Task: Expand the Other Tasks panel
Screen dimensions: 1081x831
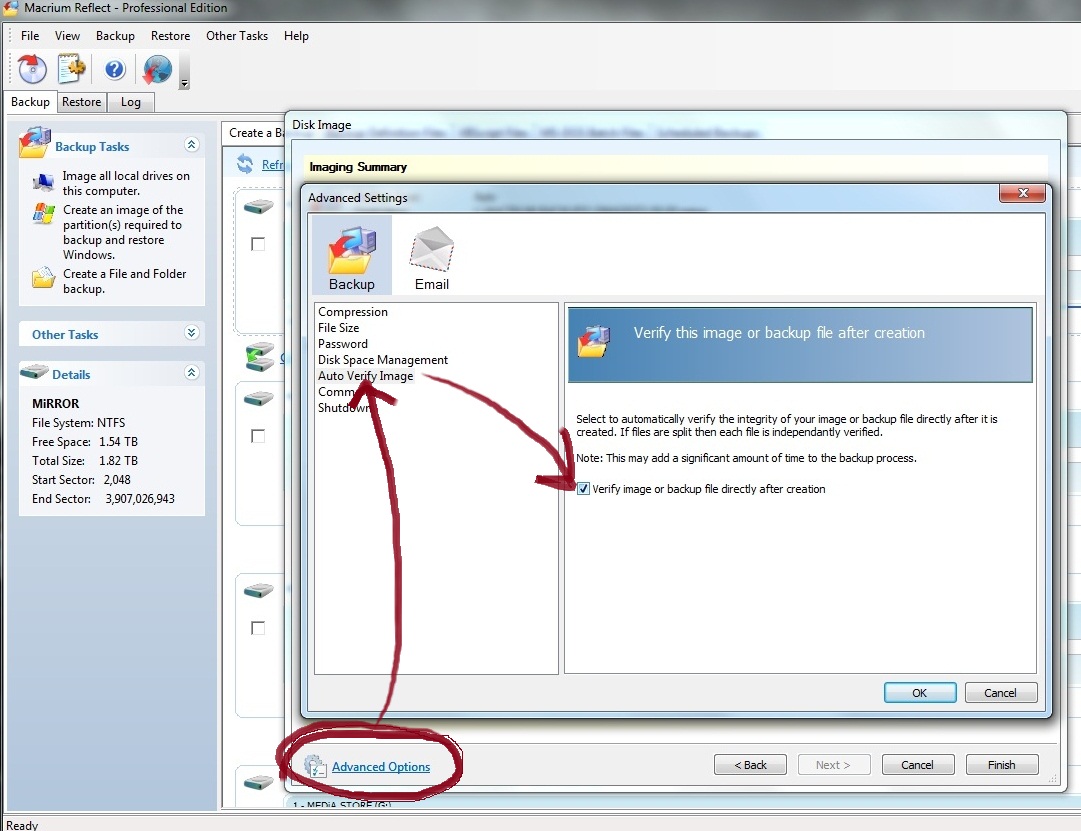Action: tap(191, 334)
